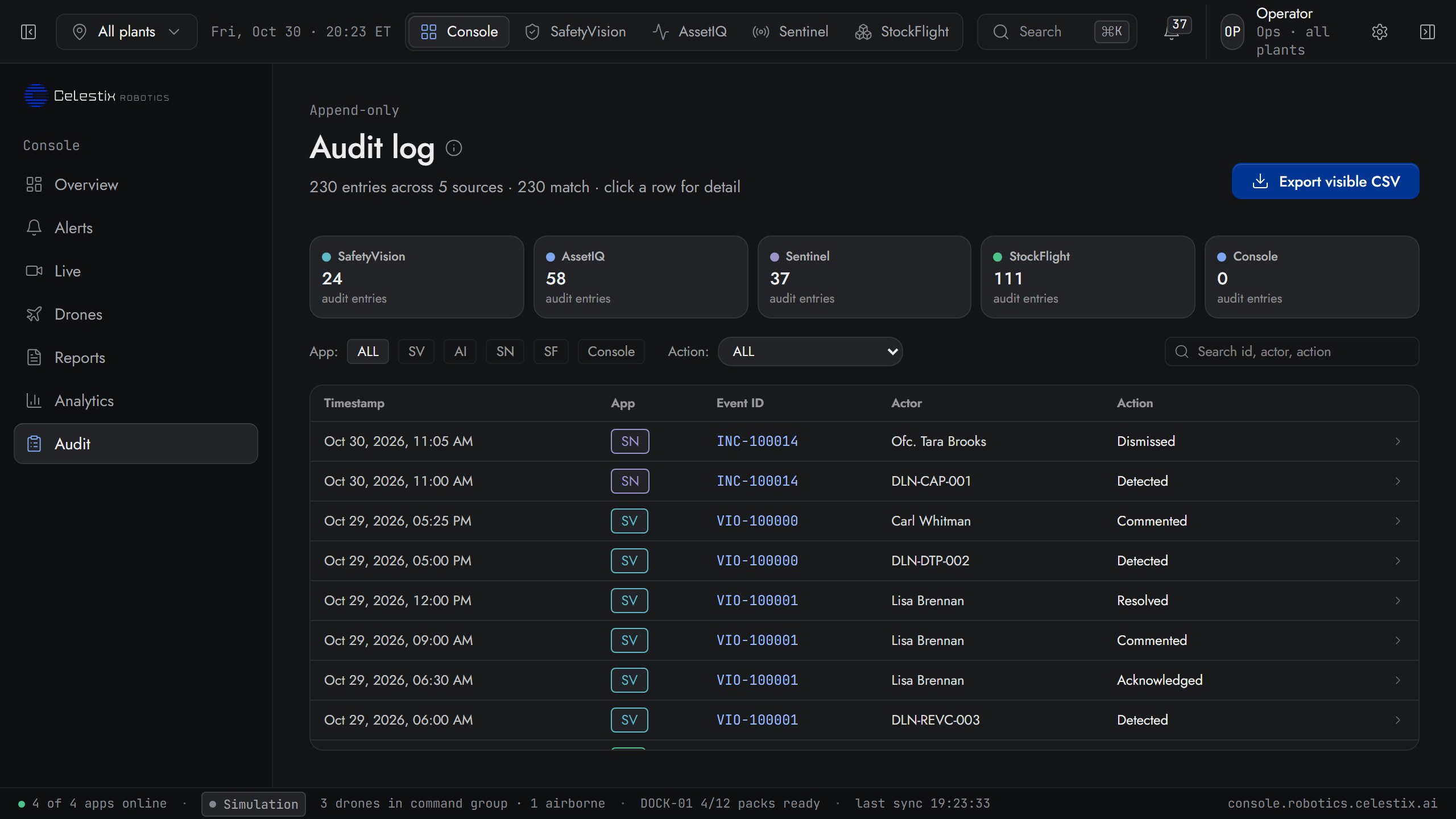The height and width of the screenshot is (819, 1456).
Task: Open the settings gear icon
Action: coord(1380,32)
